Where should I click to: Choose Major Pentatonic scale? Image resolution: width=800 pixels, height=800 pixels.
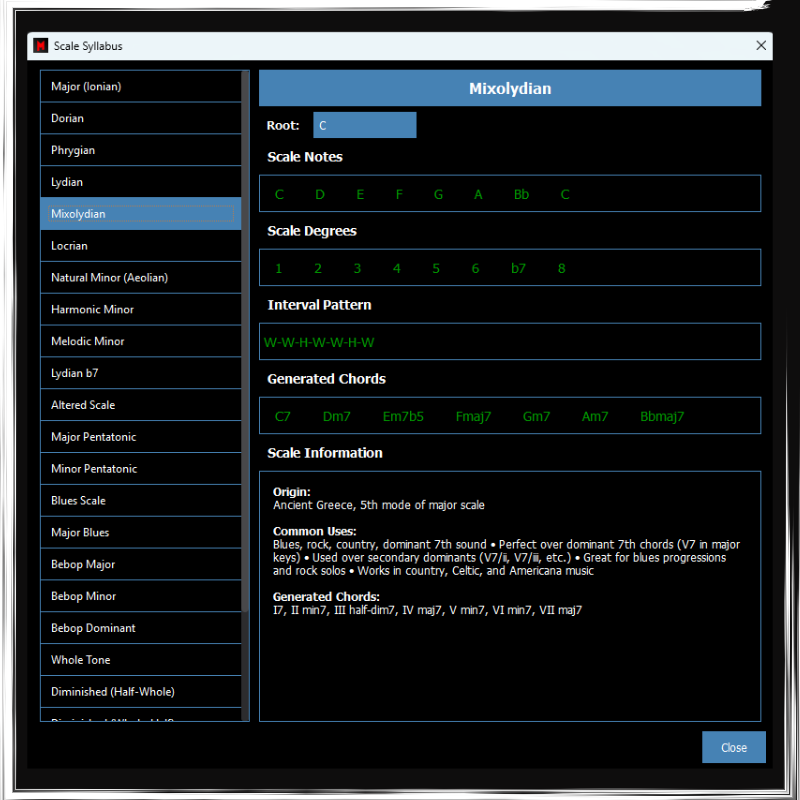tap(140, 437)
